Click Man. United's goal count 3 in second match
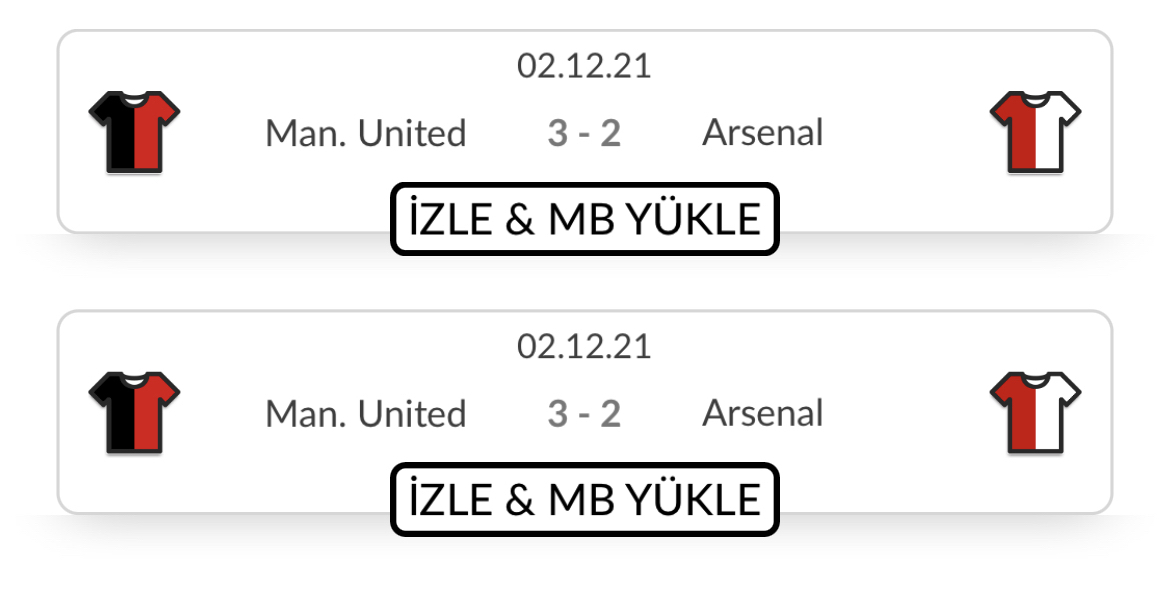The height and width of the screenshot is (600, 1170). point(557,414)
